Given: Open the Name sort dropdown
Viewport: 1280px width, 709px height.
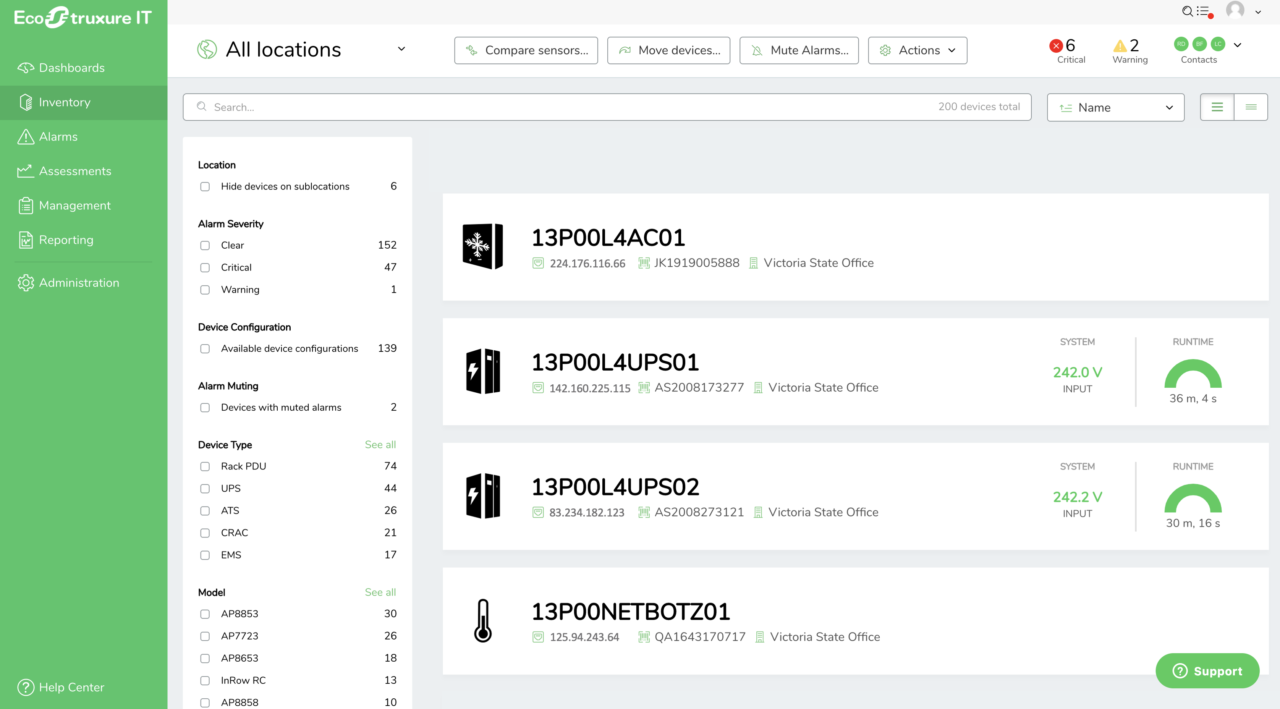Looking at the screenshot, I should pos(1115,107).
